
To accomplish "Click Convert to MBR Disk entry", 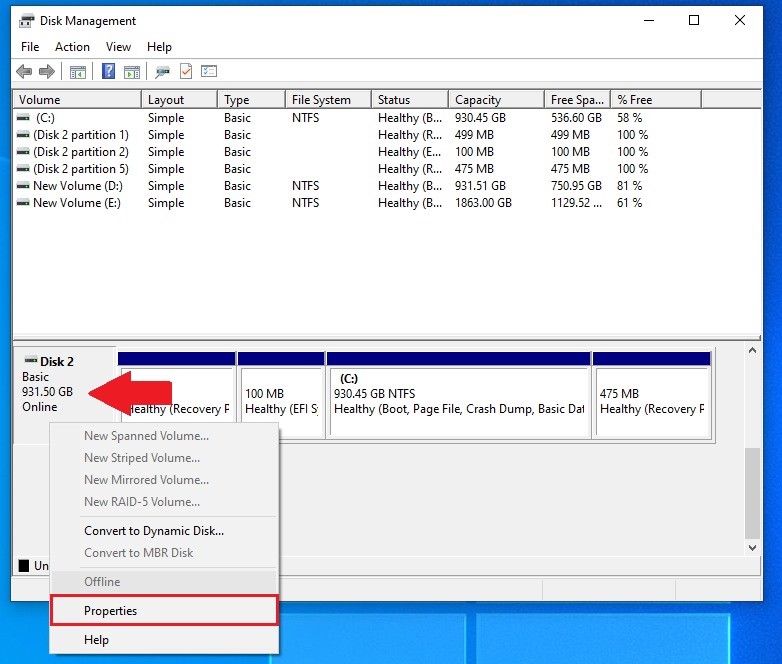I will tap(164, 553).
